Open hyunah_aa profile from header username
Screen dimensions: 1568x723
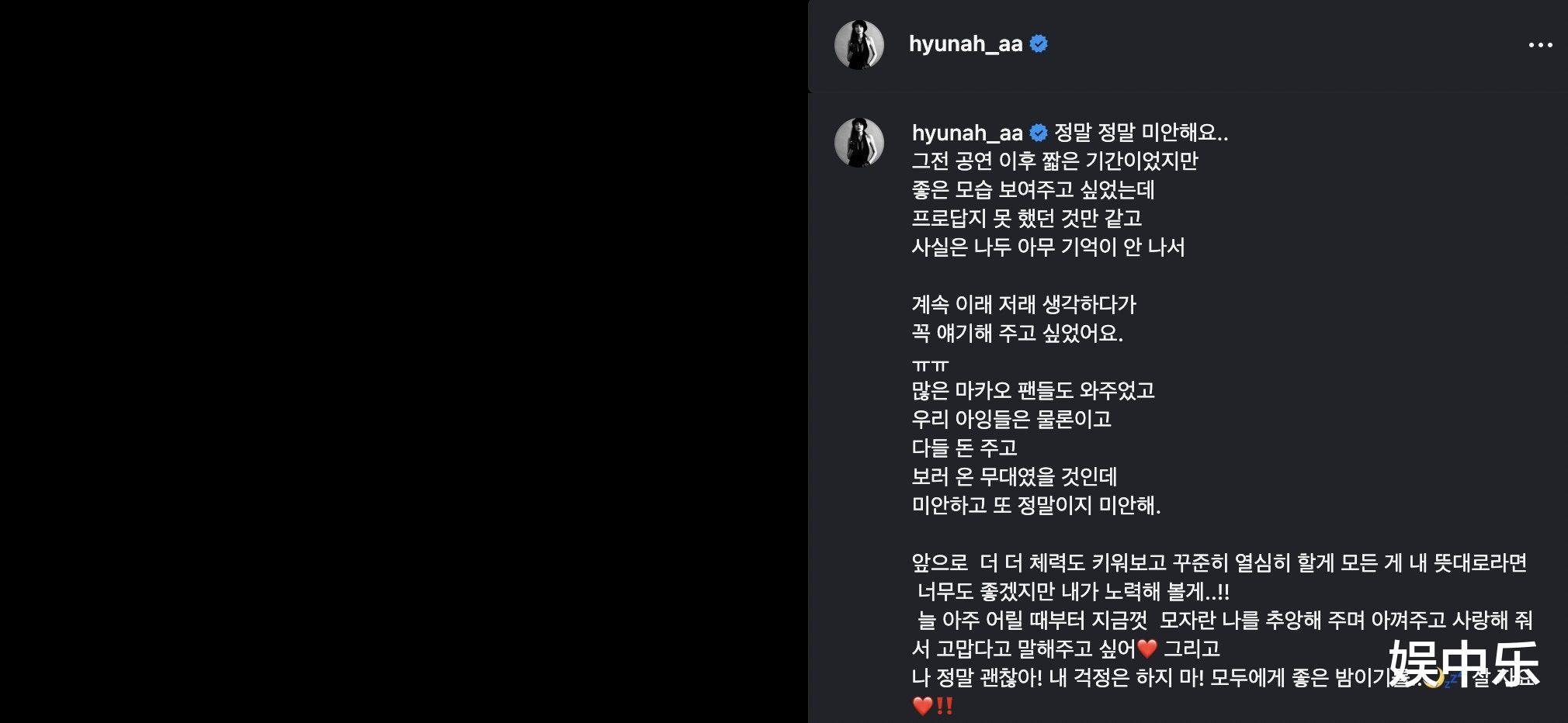pyautogui.click(x=966, y=44)
